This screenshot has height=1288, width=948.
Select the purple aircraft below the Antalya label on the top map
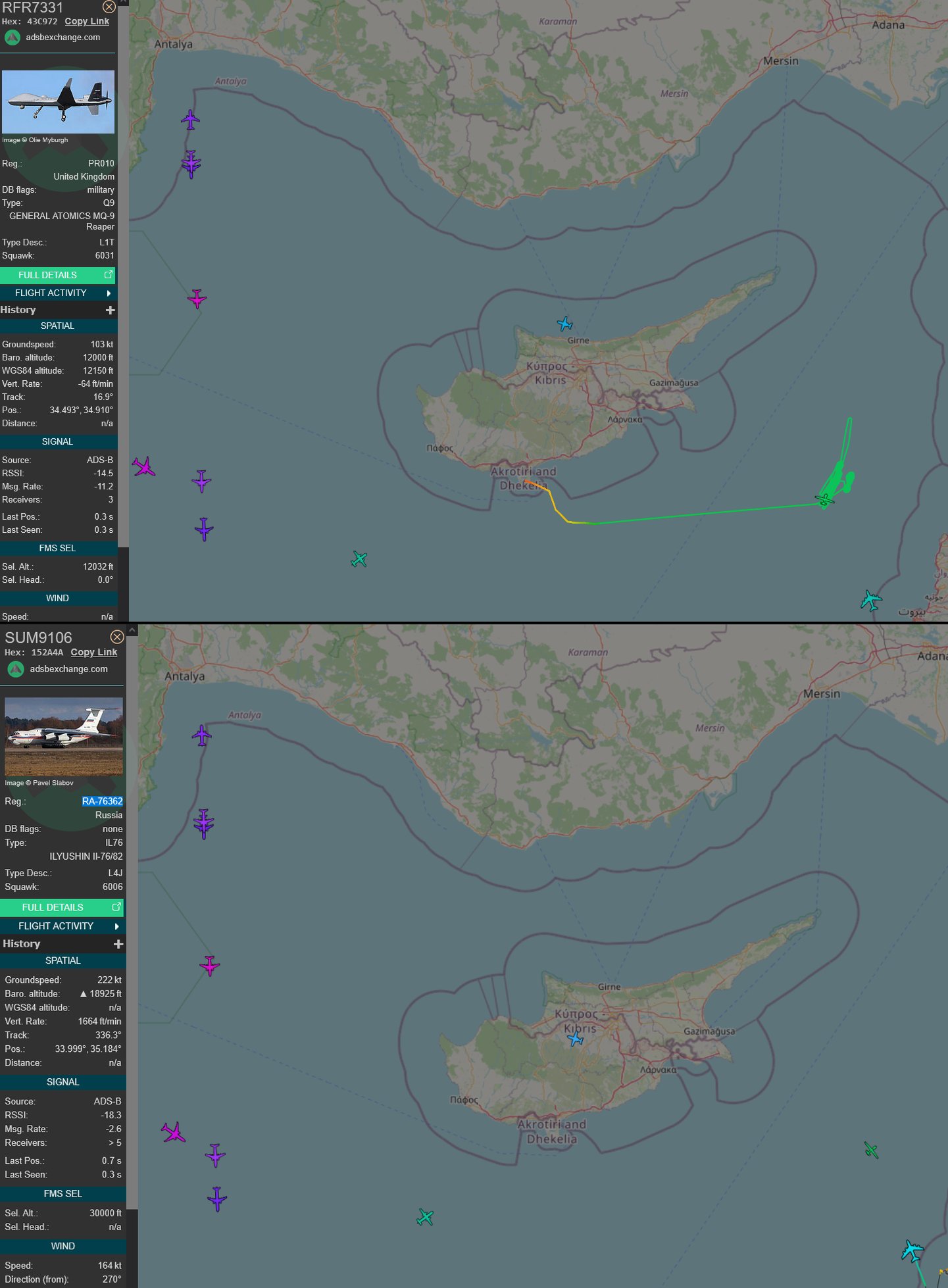point(190,120)
